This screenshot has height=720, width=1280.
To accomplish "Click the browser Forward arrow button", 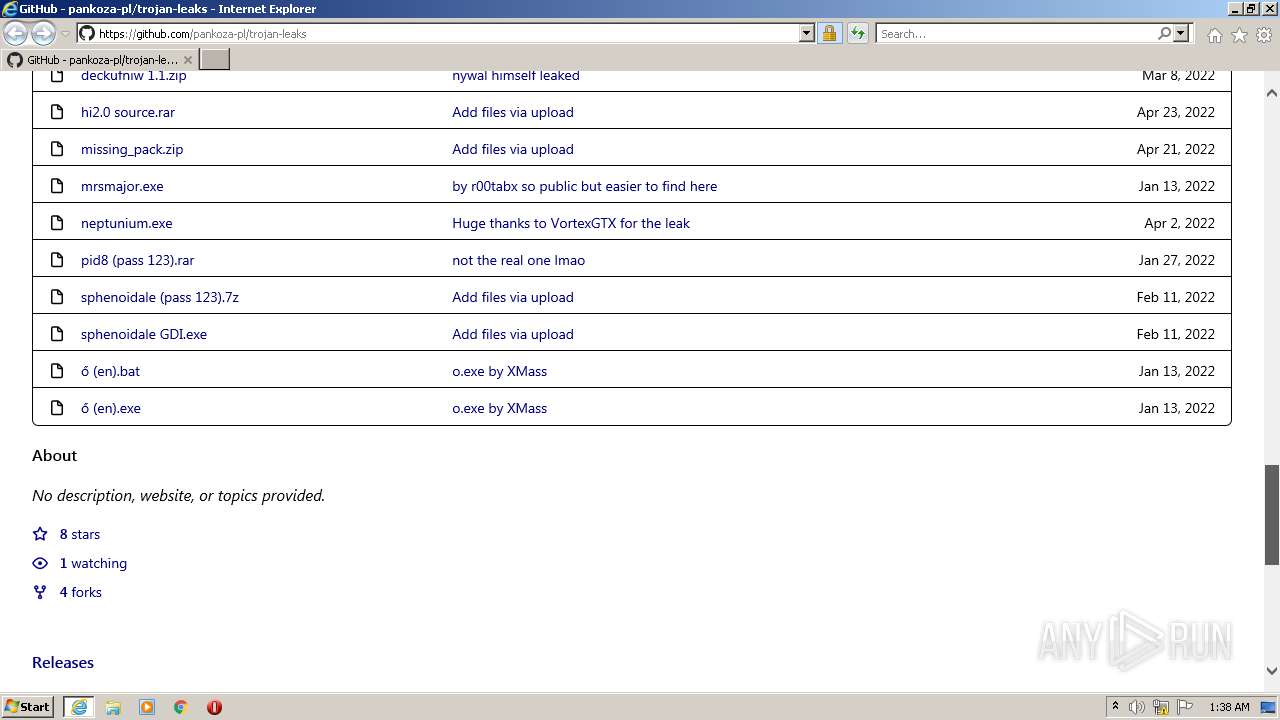I will 43,33.
